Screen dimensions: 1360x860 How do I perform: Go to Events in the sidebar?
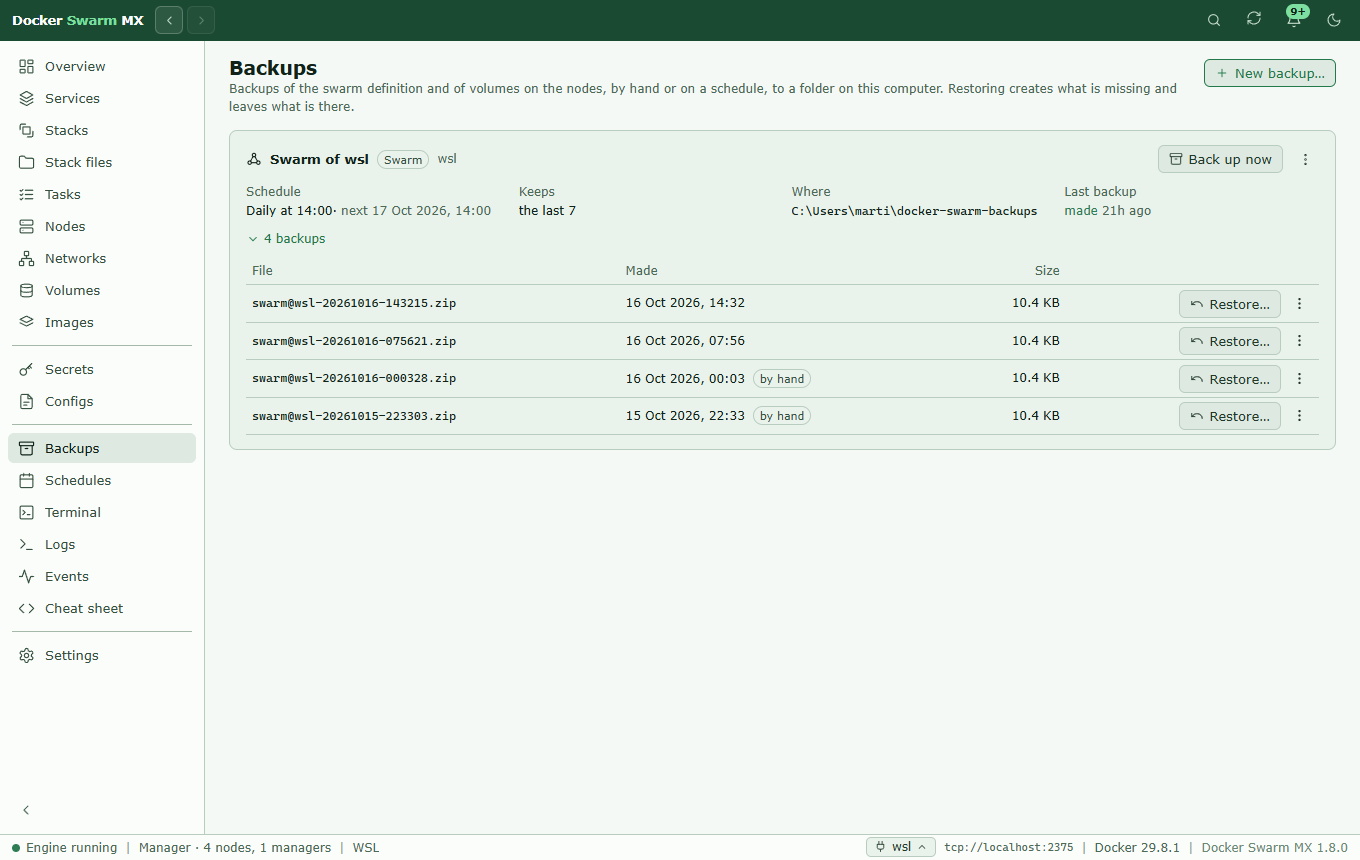coord(102,576)
